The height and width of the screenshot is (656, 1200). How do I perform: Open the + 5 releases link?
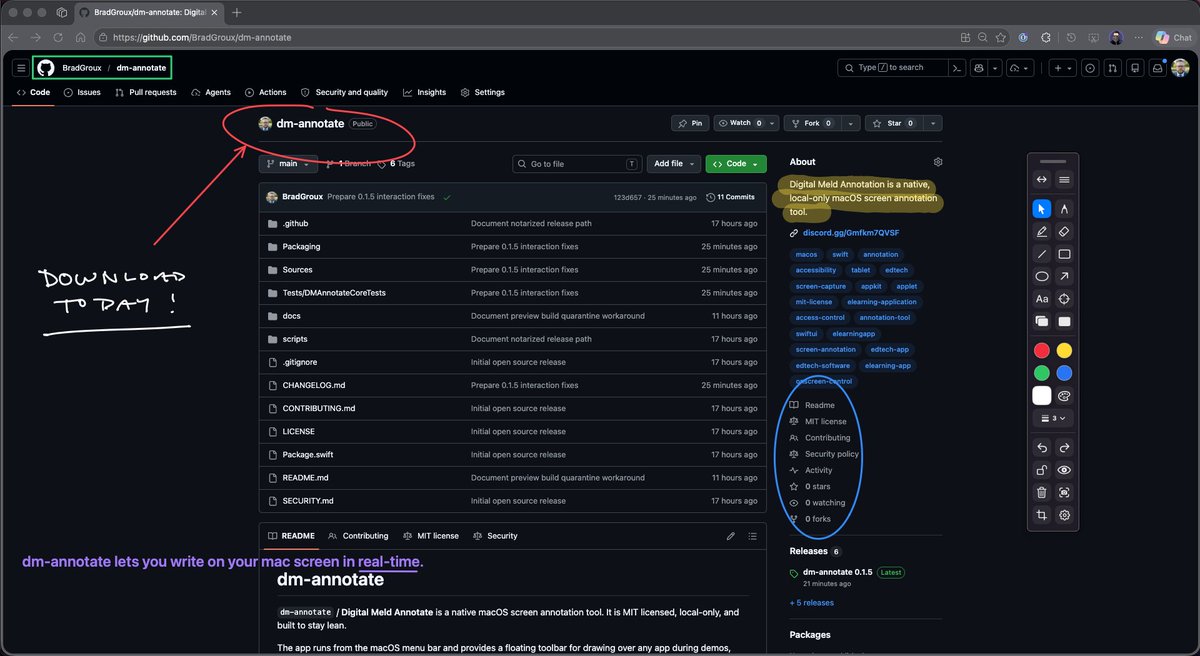point(811,603)
